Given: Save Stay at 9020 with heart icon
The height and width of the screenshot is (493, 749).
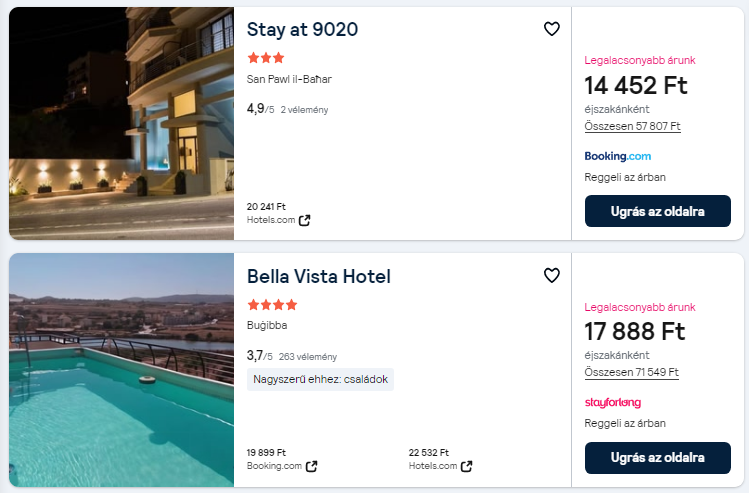Looking at the screenshot, I should coord(551,29).
